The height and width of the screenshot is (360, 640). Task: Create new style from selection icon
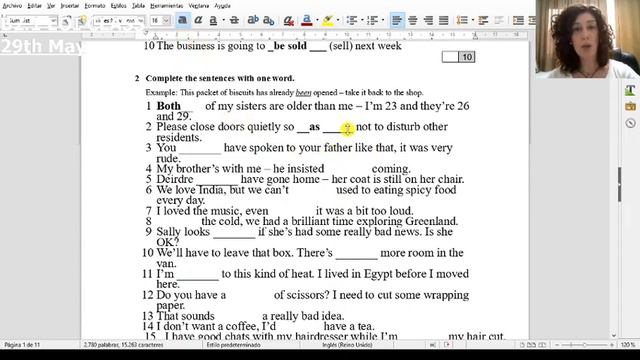coord(82,20)
